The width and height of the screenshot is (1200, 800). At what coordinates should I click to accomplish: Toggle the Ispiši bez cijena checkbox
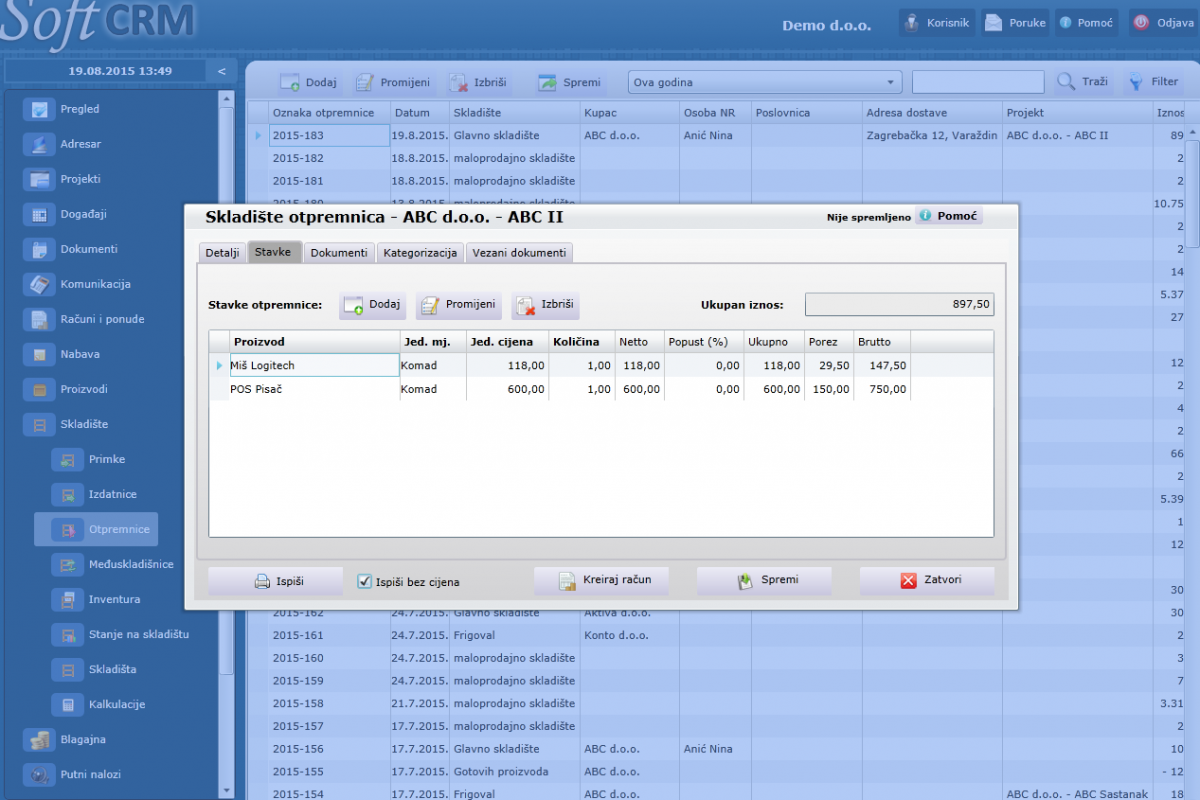click(x=364, y=581)
